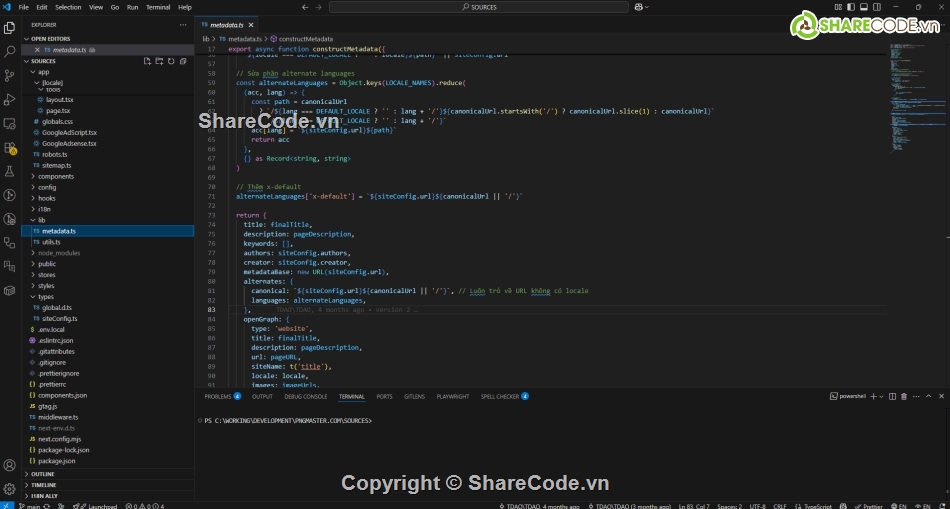Open the Search view in the activity bar
The image size is (950, 509).
pyautogui.click(x=9, y=52)
